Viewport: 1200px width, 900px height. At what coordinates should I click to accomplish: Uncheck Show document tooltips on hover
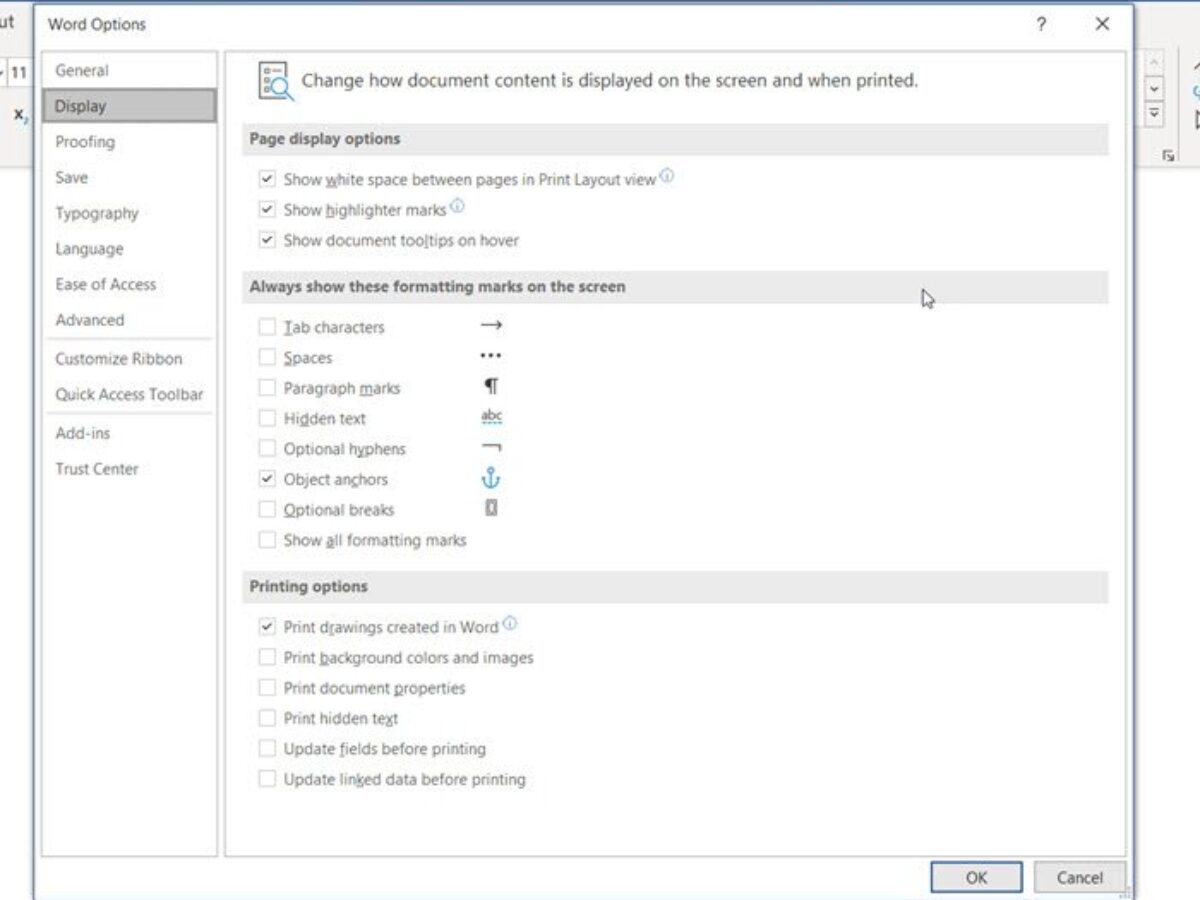(267, 240)
